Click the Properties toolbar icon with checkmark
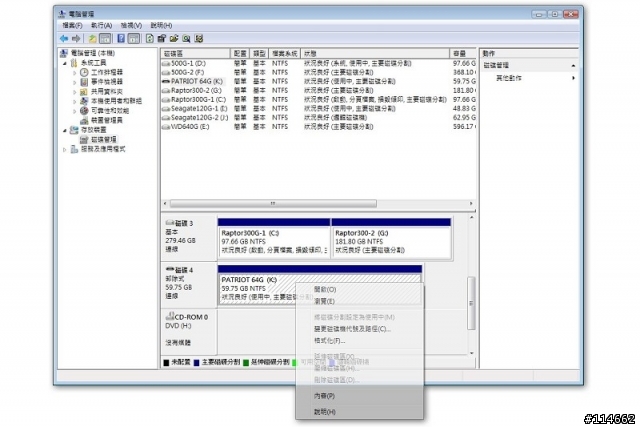Screen dimensions: 640x427 (162, 38)
